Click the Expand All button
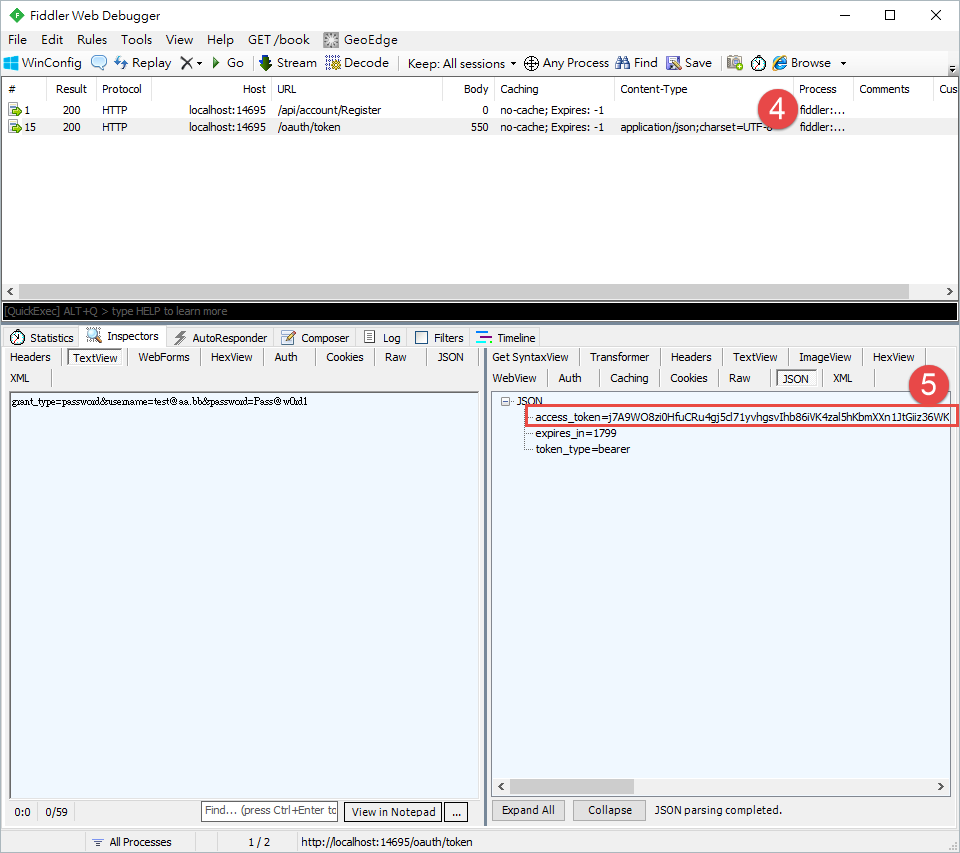960x853 pixels. tap(528, 810)
